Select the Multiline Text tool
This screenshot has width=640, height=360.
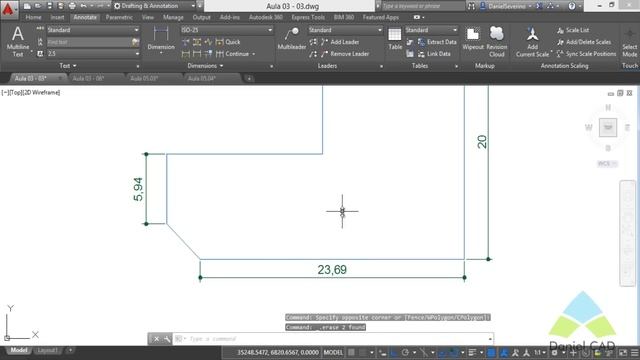(18, 41)
